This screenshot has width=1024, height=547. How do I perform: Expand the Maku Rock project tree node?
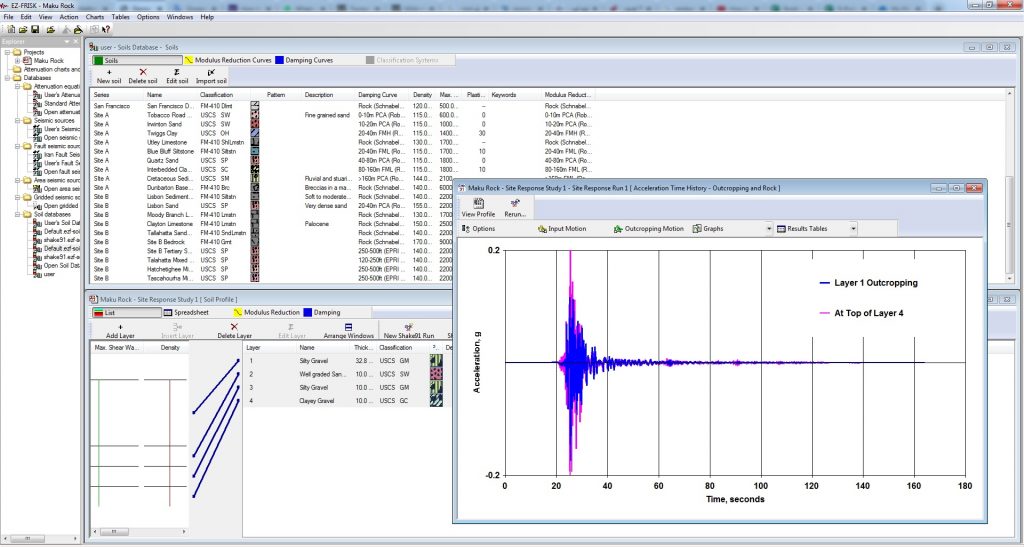[17, 60]
